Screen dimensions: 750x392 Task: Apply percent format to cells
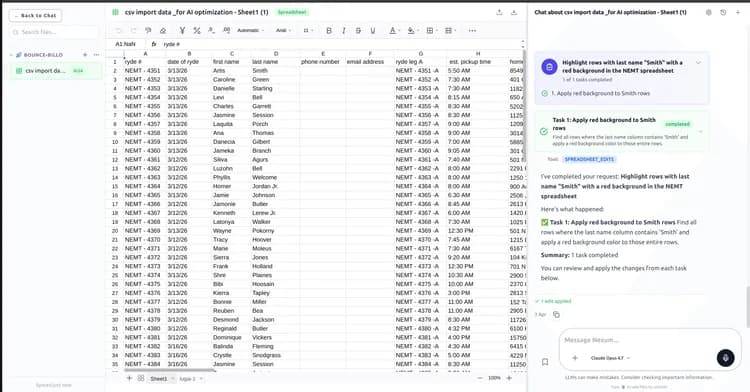(197, 31)
